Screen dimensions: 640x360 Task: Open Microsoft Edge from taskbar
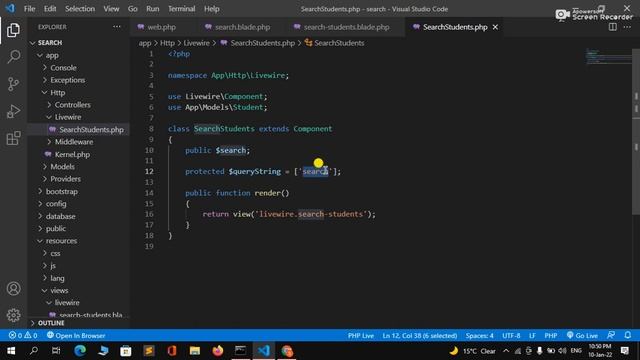click(80, 351)
